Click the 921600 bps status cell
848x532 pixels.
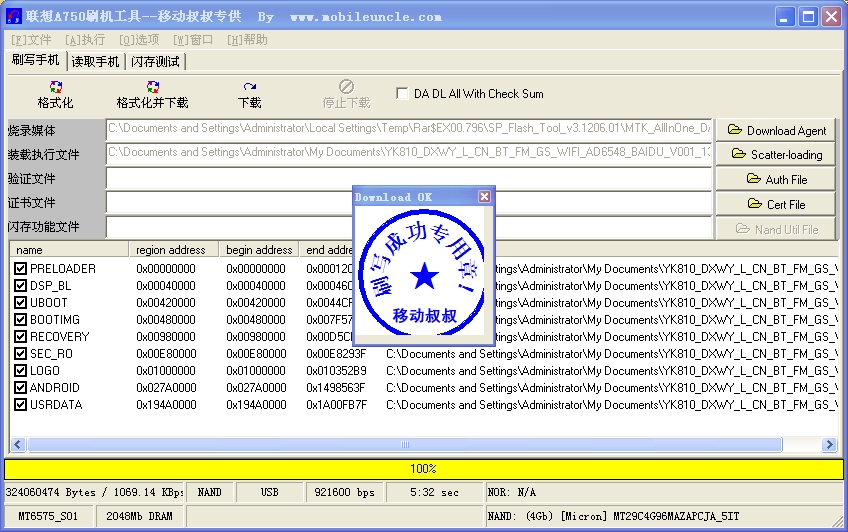344,493
